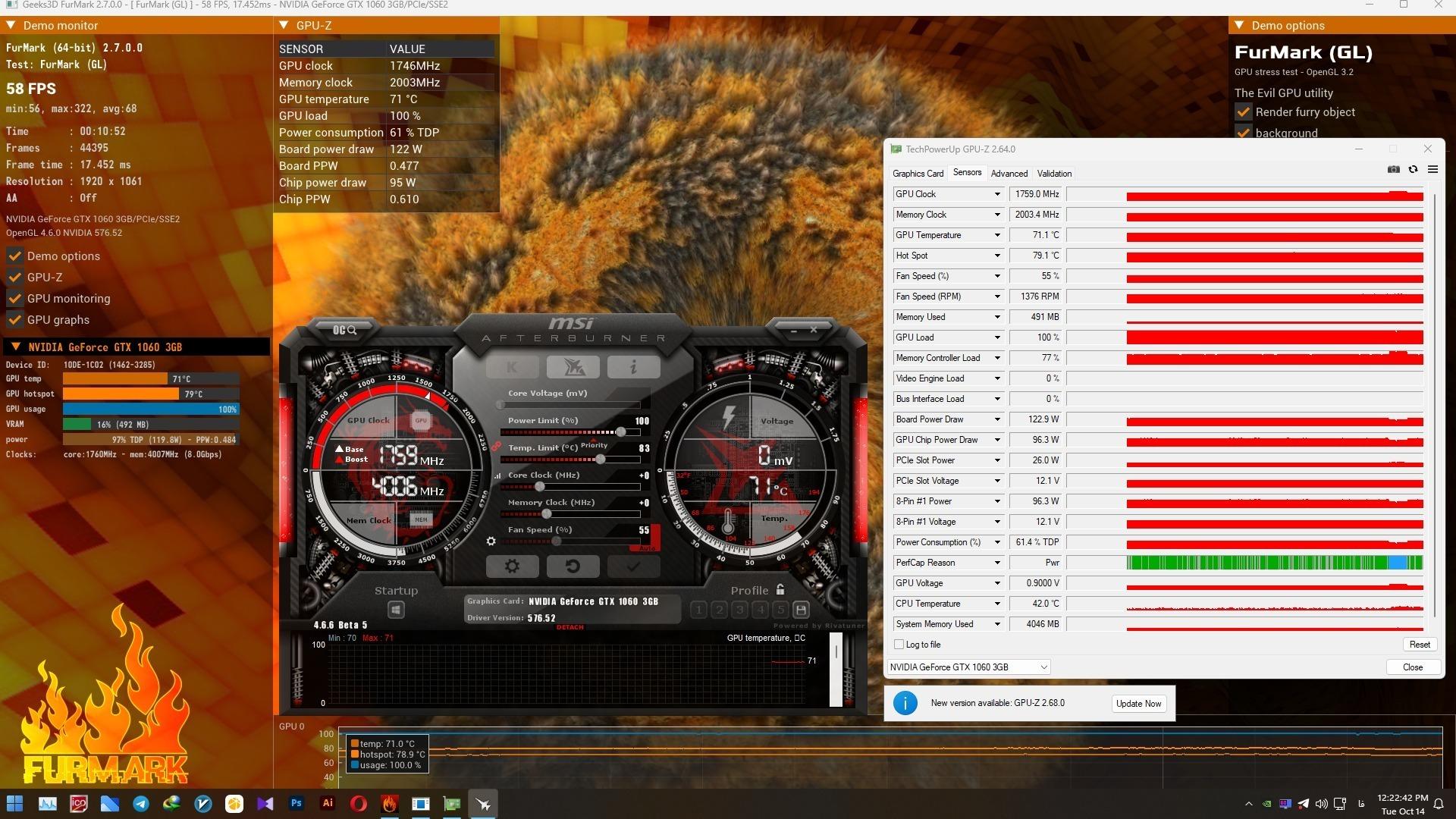Click the Afterburner save profile icon
The height and width of the screenshot is (819, 1456).
tap(801, 610)
